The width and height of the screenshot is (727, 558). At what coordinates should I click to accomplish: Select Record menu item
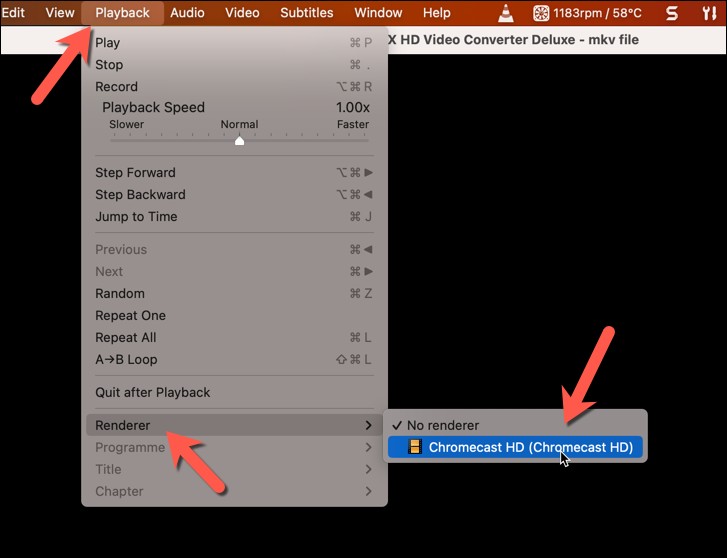(x=234, y=86)
